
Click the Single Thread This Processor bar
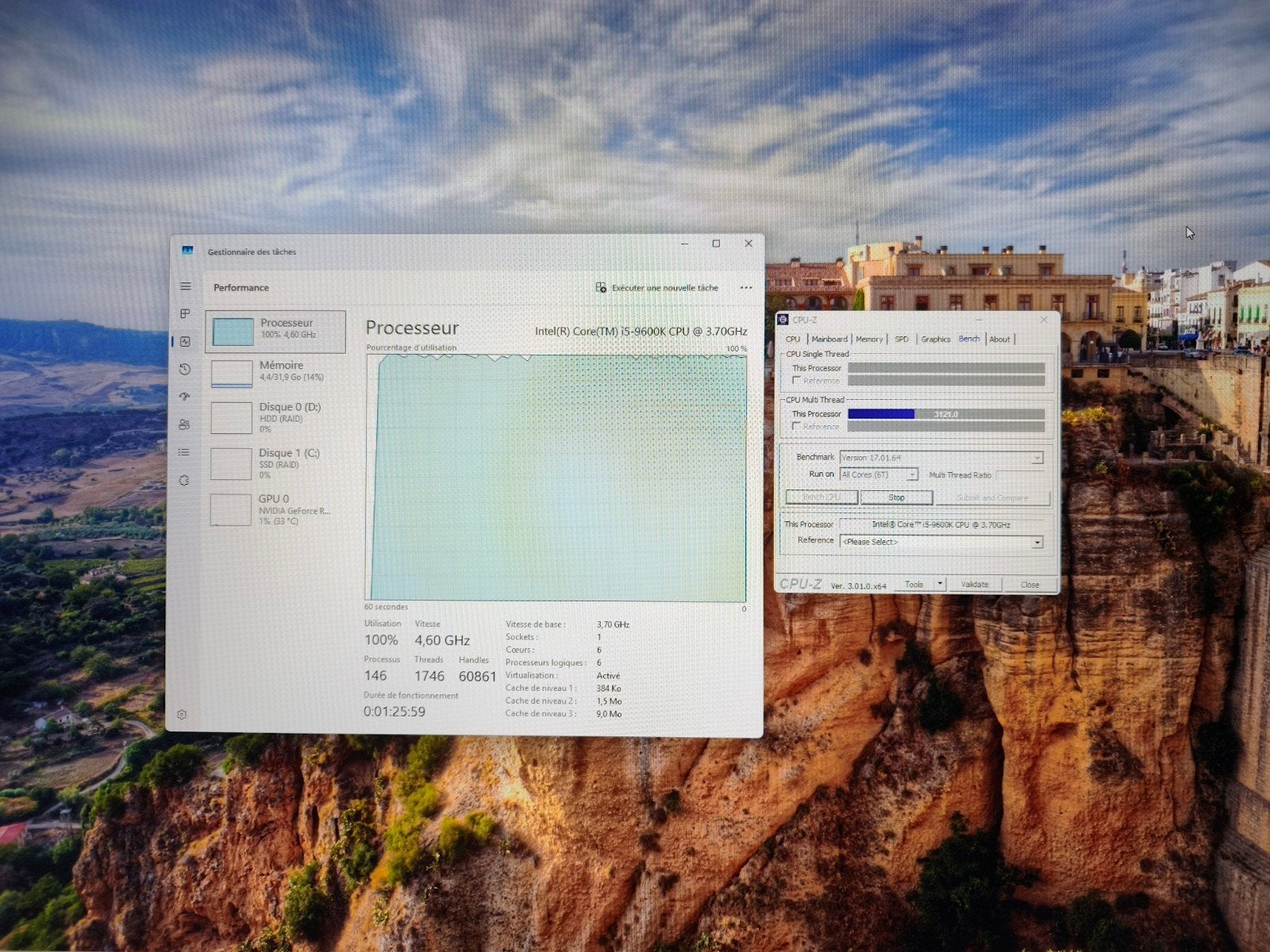tap(946, 368)
